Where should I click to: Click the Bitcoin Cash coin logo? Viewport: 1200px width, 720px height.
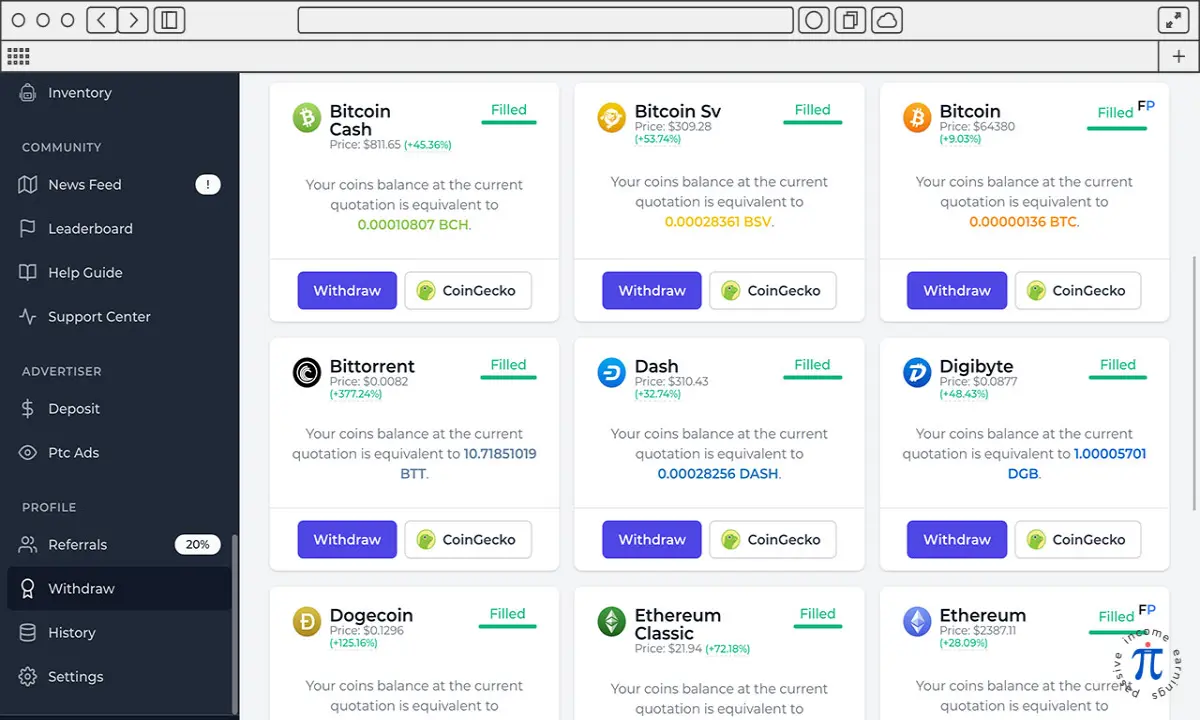[x=307, y=118]
